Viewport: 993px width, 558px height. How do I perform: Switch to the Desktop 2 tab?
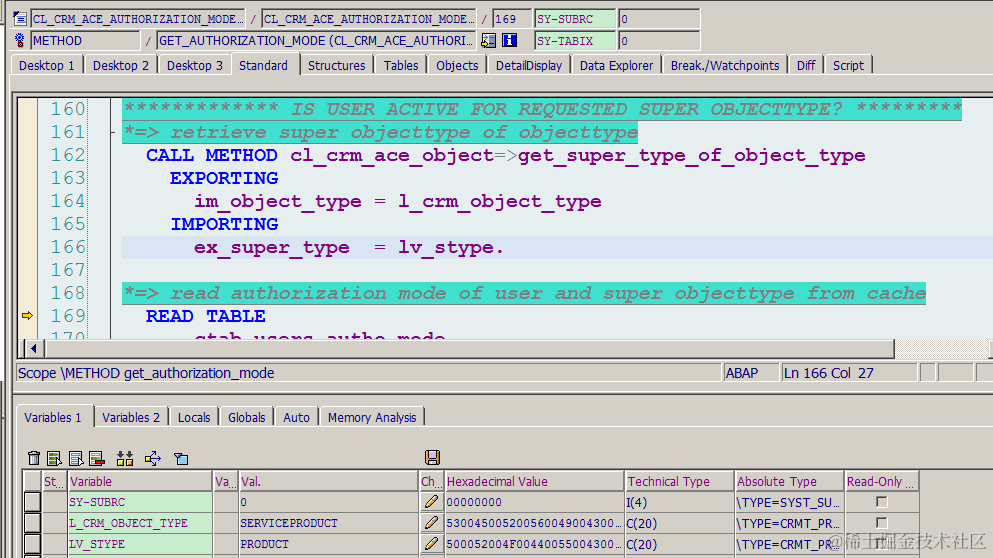point(121,65)
